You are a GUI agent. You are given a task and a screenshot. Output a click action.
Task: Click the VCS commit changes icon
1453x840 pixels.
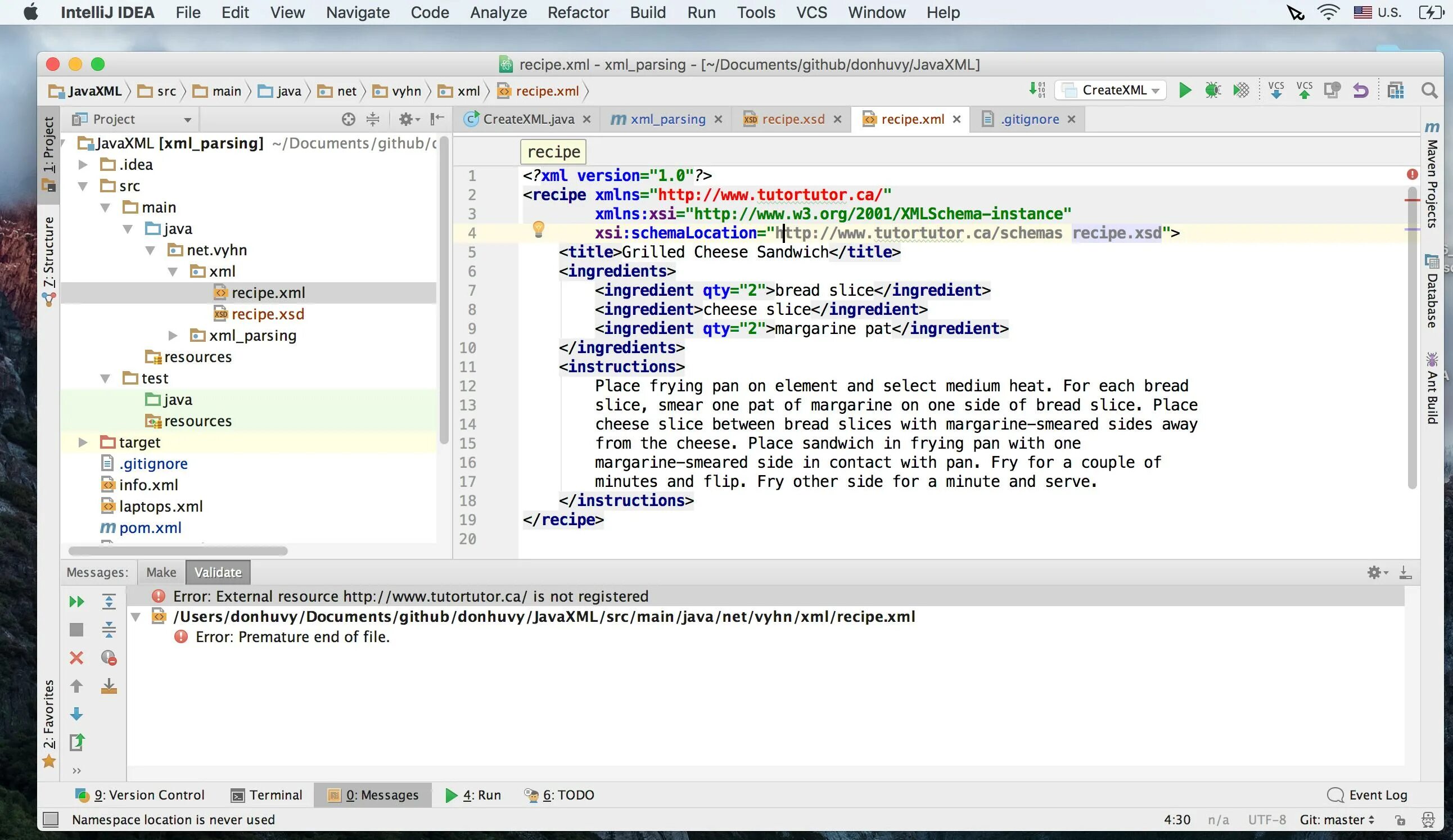click(x=1304, y=90)
